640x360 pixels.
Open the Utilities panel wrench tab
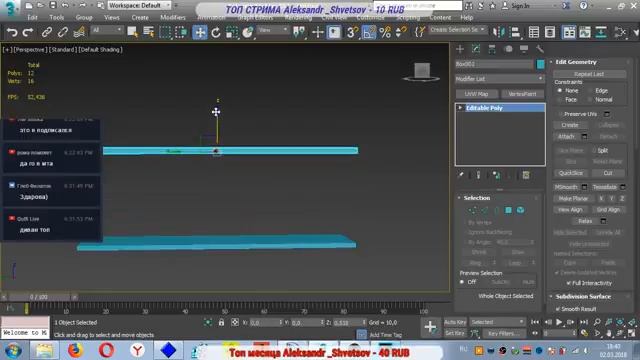pos(540,49)
